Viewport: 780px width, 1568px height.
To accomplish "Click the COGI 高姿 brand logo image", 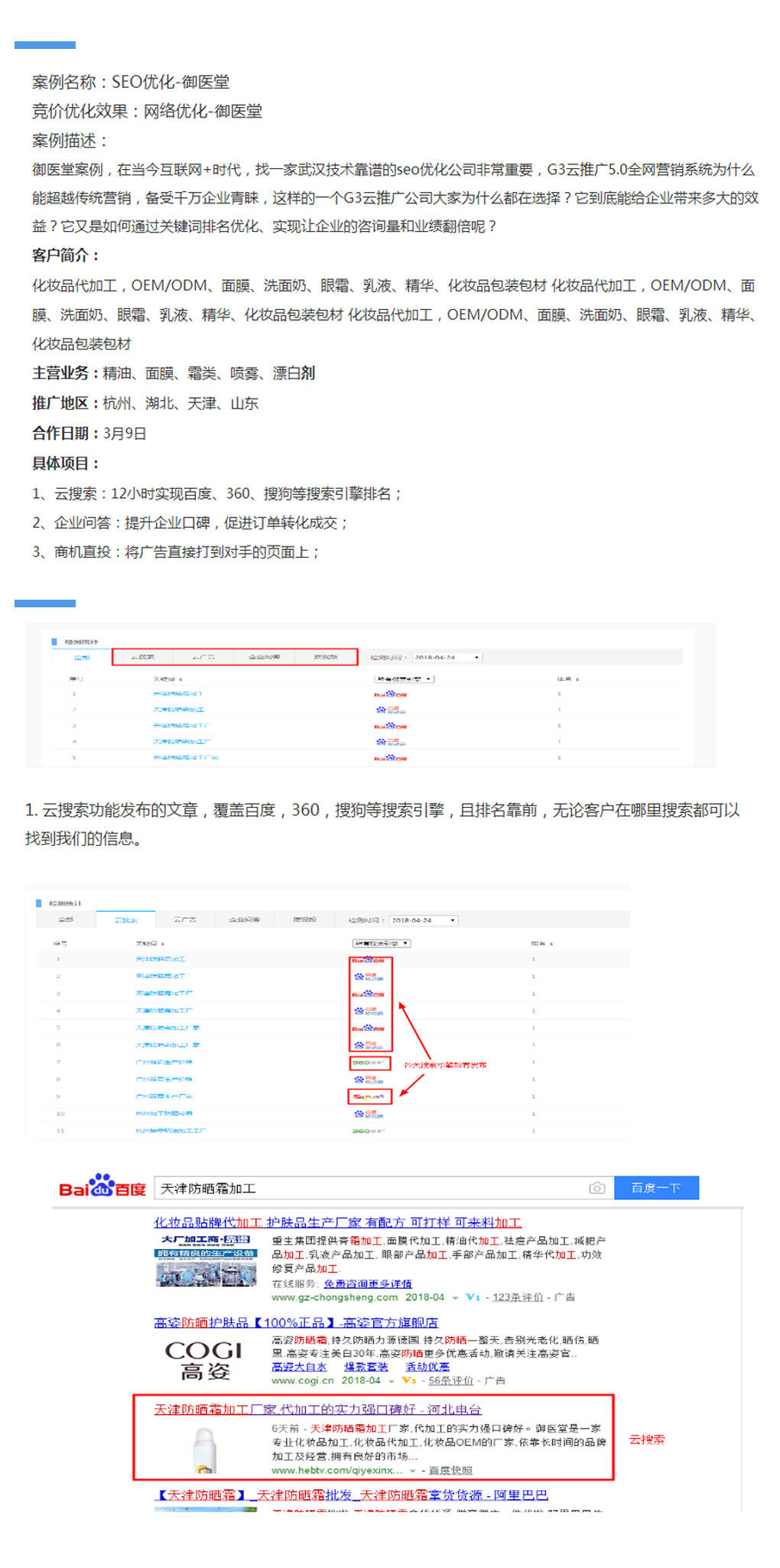I will [204, 1361].
